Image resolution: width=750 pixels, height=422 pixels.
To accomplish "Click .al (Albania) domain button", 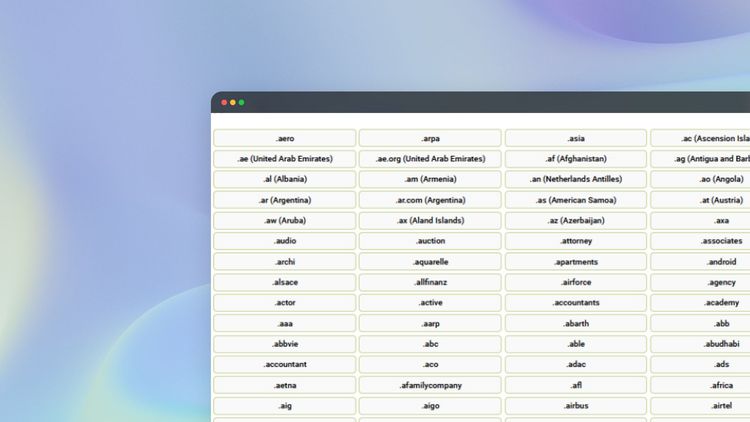I will click(285, 179).
